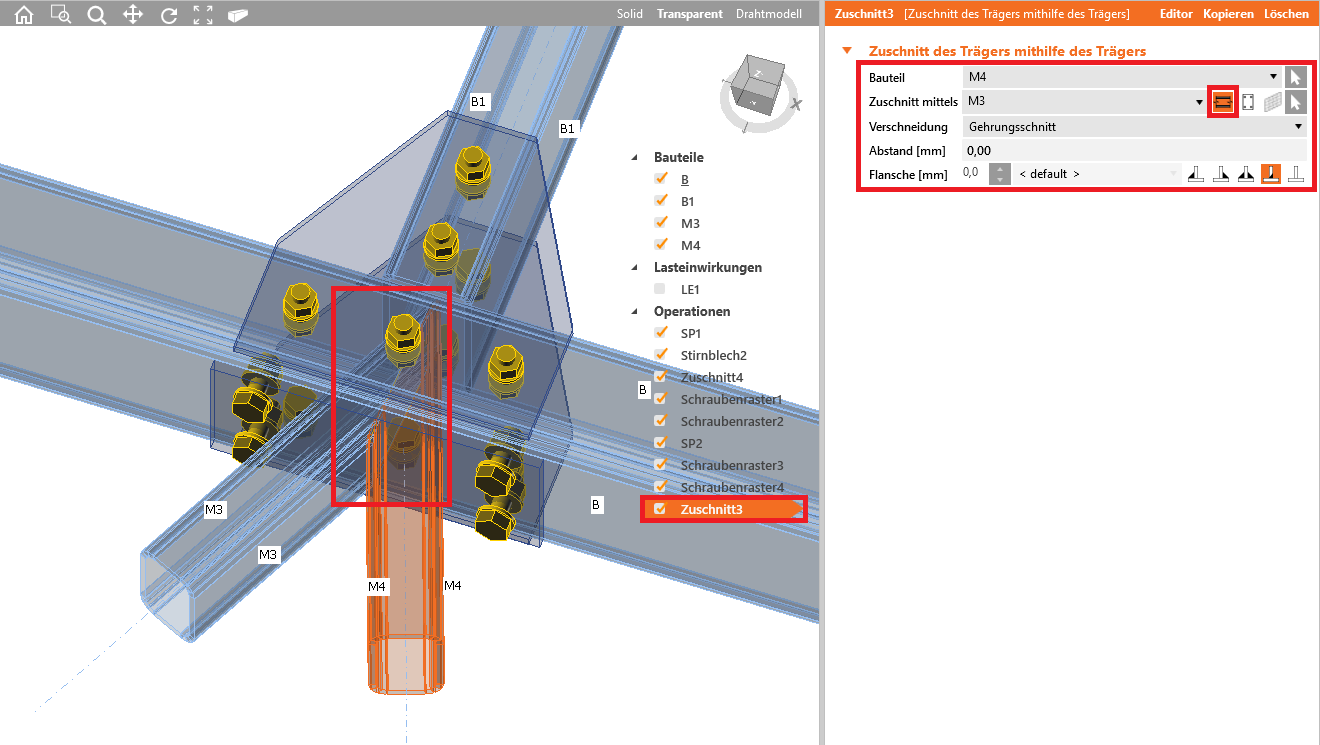Click the fit-to-screen expand icon
This screenshot has height=745, width=1320.
pos(203,15)
